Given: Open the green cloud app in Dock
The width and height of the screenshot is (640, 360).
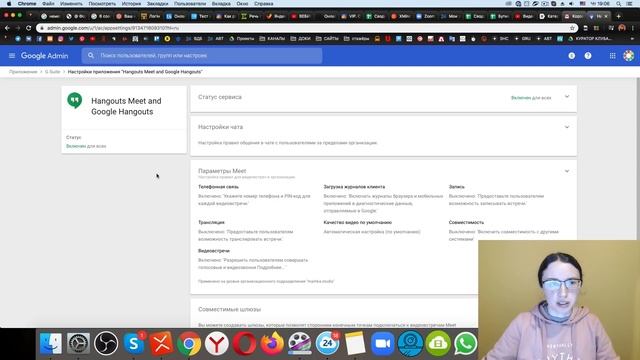Looking at the screenshot, I should point(438,343).
